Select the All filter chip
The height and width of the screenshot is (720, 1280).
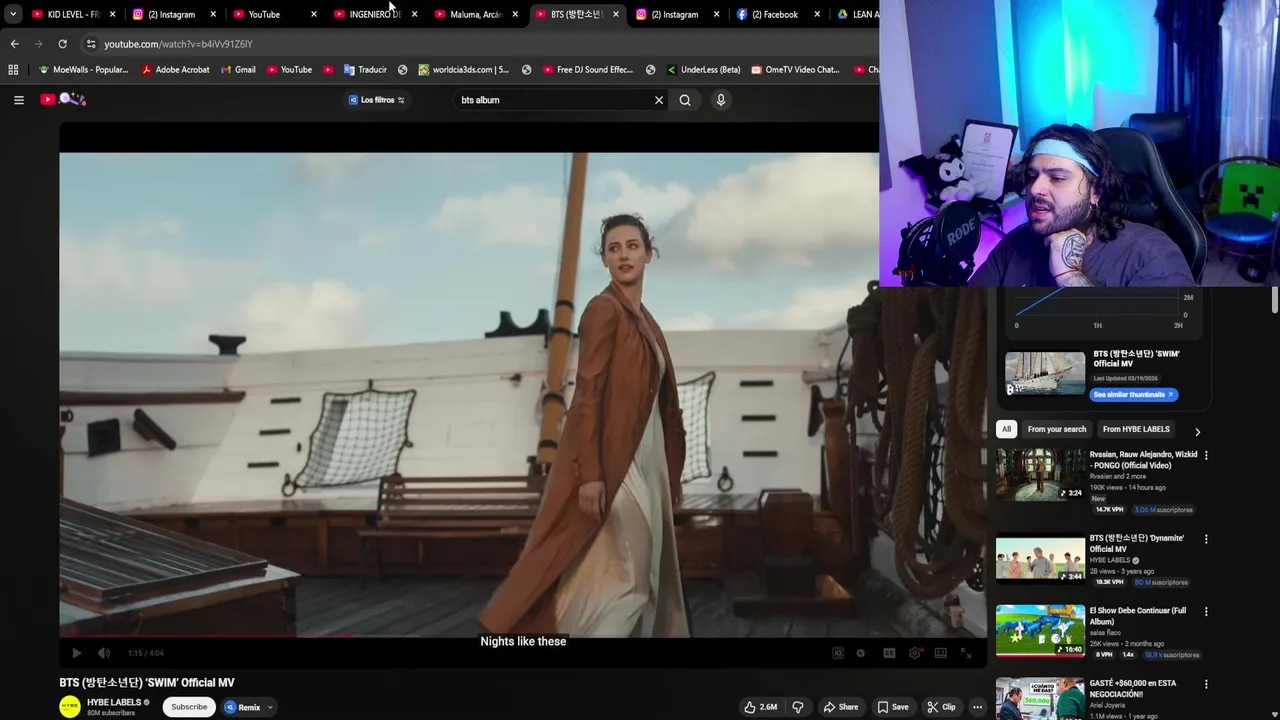(x=1006, y=429)
